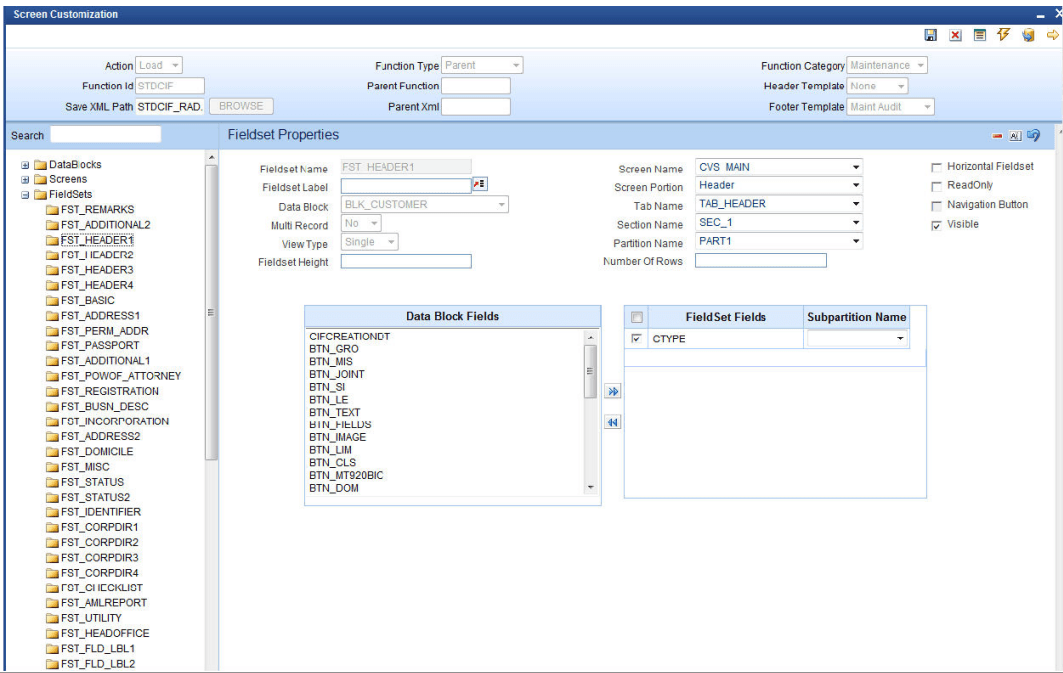Click the lightning bolt toolbar icon

(x=1004, y=35)
